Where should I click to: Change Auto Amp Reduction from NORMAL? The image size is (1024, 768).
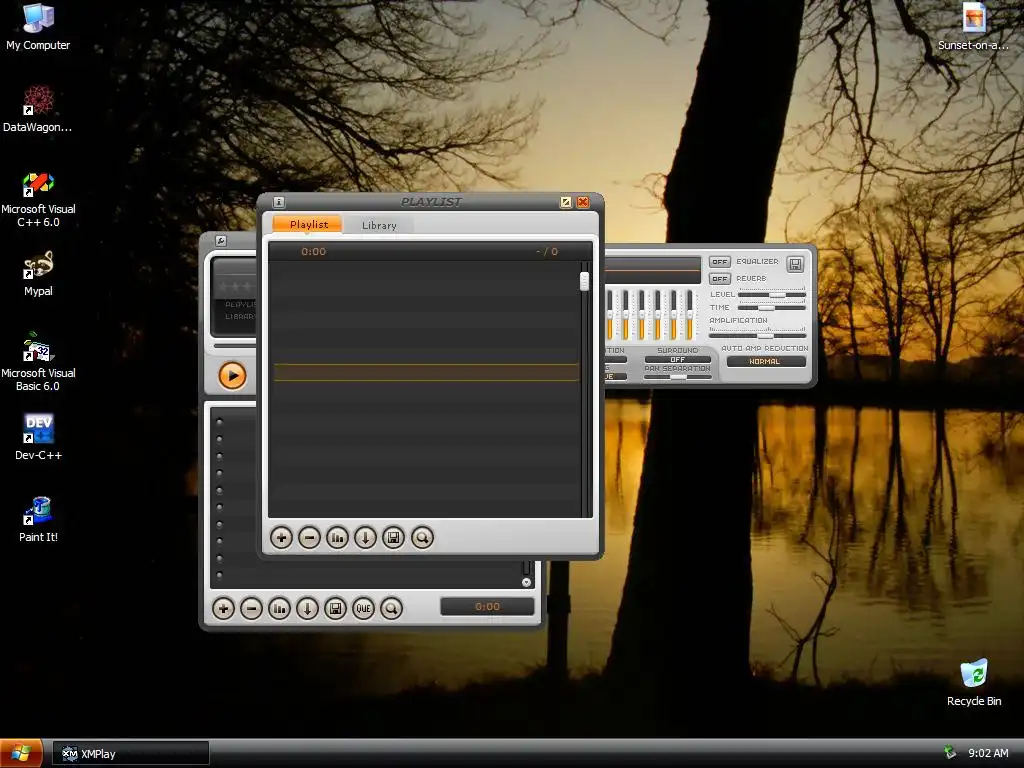coord(766,361)
